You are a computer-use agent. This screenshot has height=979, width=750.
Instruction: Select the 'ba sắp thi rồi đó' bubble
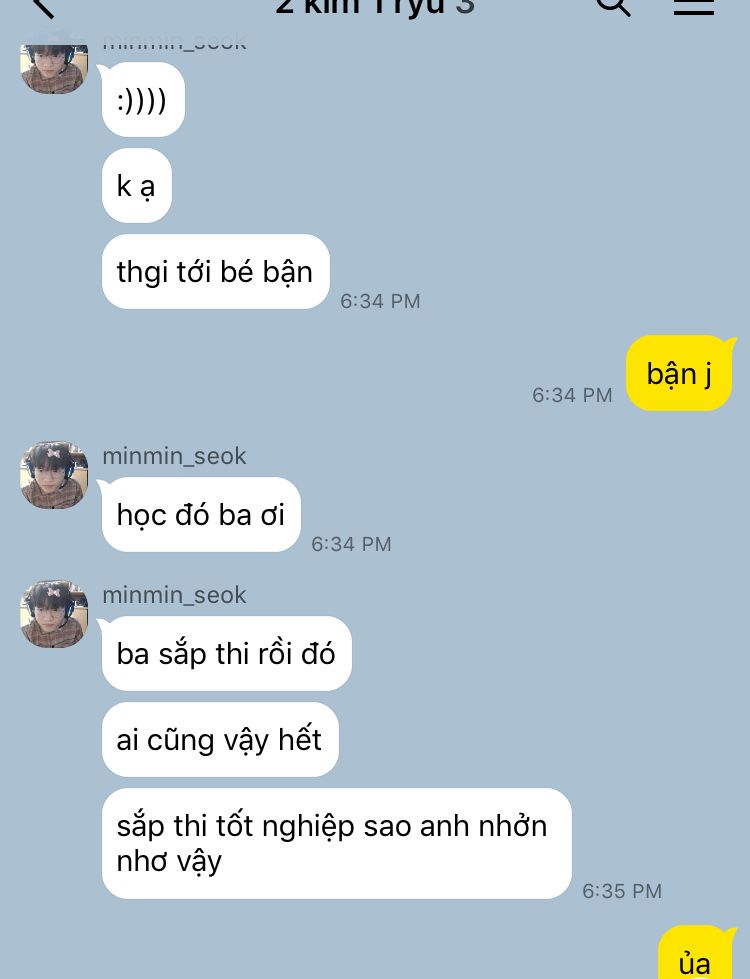227,654
